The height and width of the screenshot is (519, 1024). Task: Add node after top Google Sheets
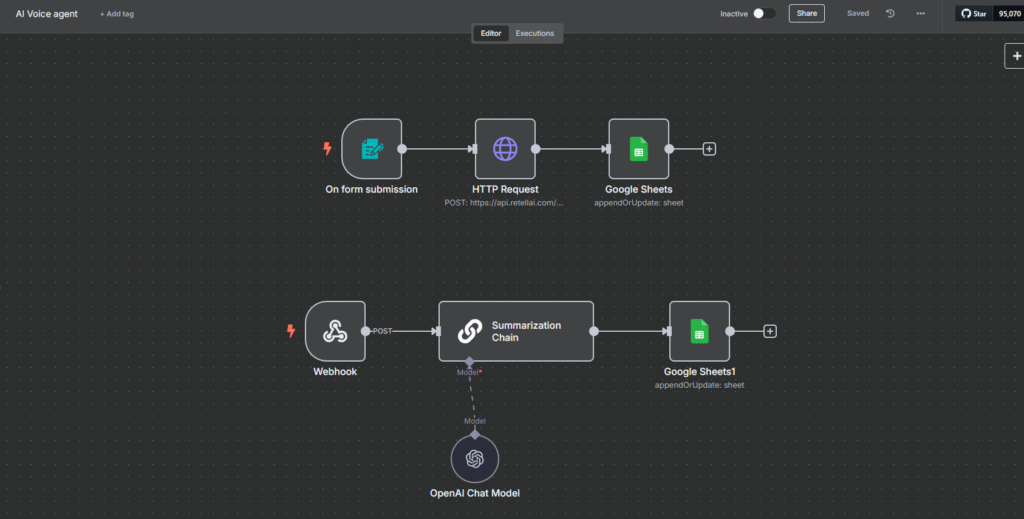[x=709, y=149]
